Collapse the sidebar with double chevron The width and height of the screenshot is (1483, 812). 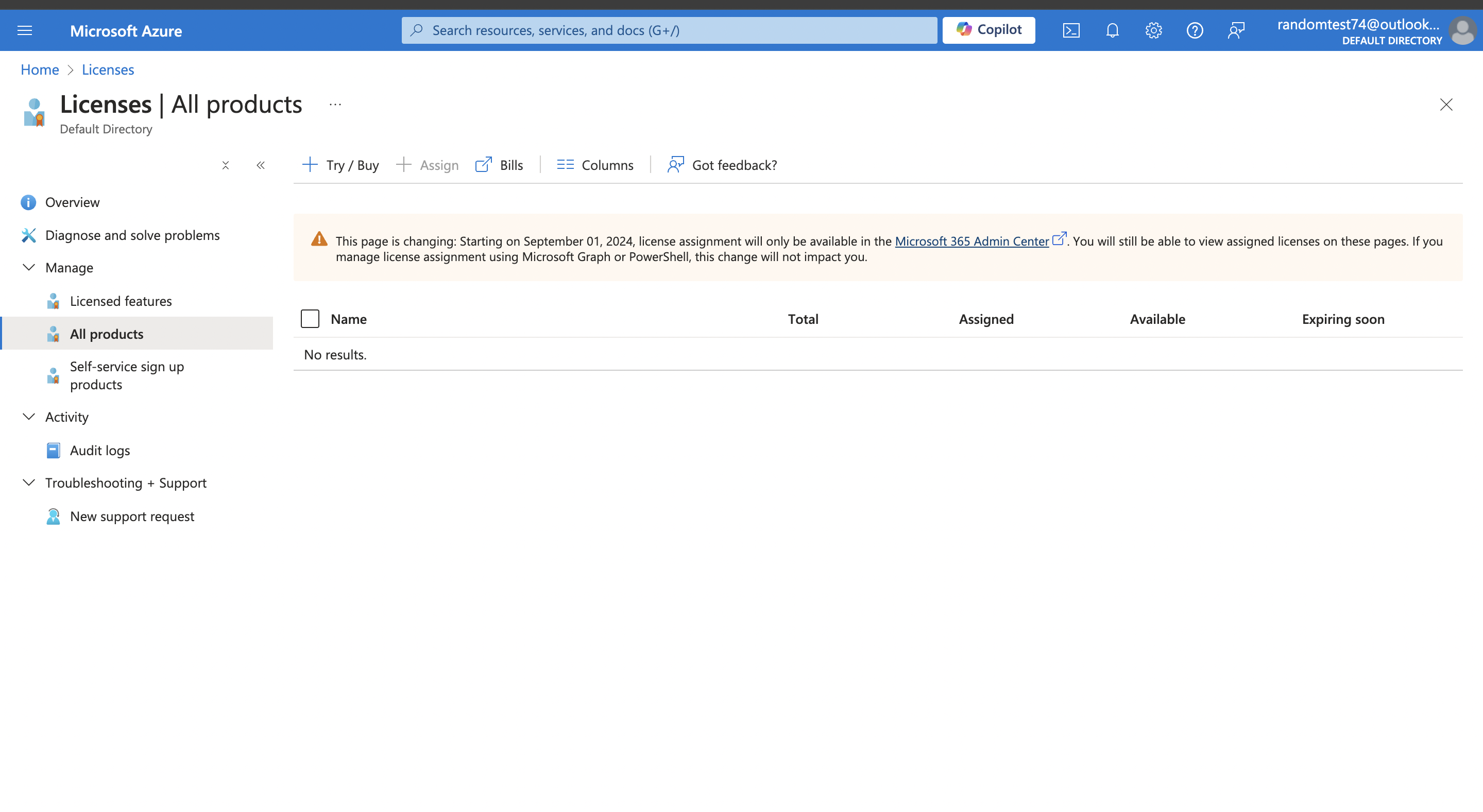[261, 166]
